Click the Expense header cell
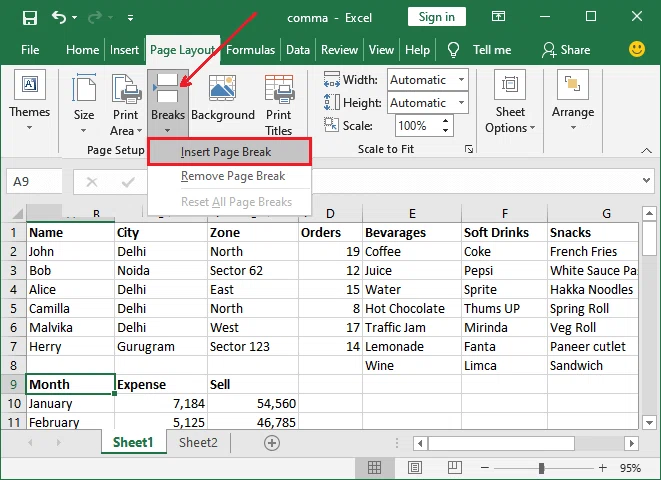The width and height of the screenshot is (661, 480). [x=161, y=384]
